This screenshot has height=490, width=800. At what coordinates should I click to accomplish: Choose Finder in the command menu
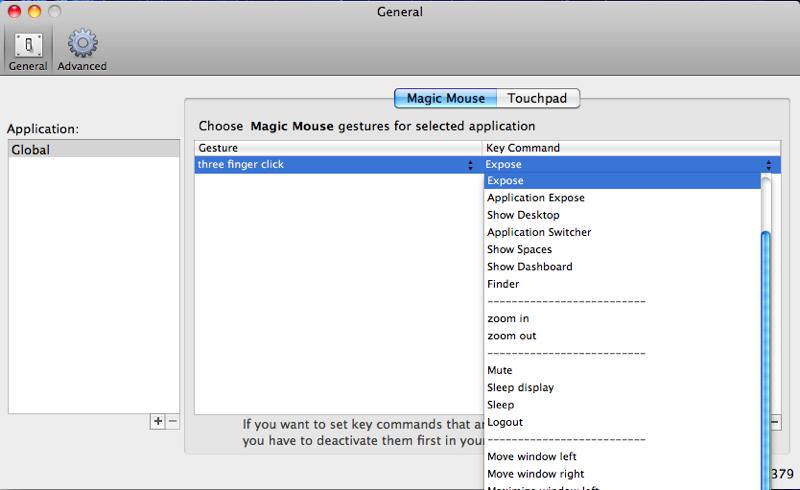pos(622,284)
